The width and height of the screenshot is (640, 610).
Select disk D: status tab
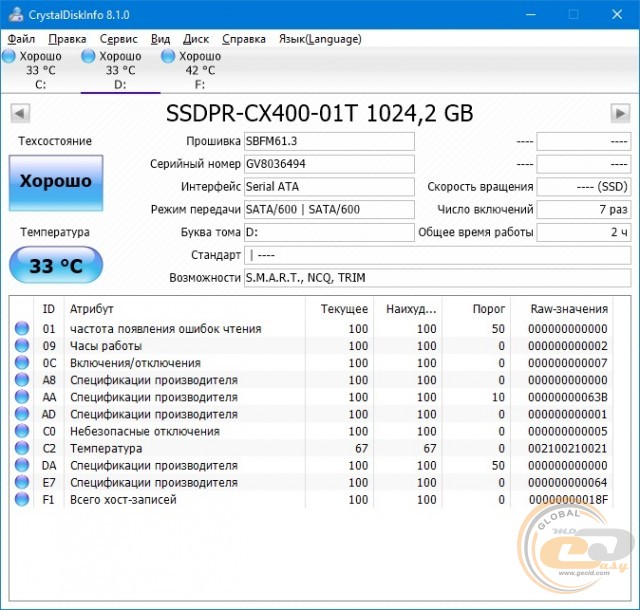(x=120, y=70)
